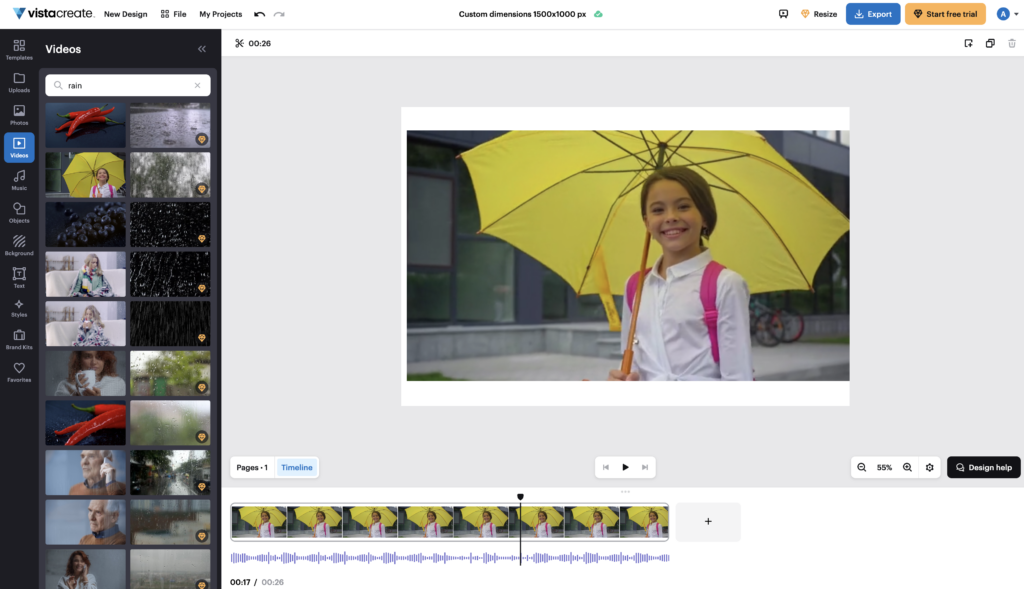The height and width of the screenshot is (589, 1024).
Task: Open the Objects panel
Action: pyautogui.click(x=19, y=213)
